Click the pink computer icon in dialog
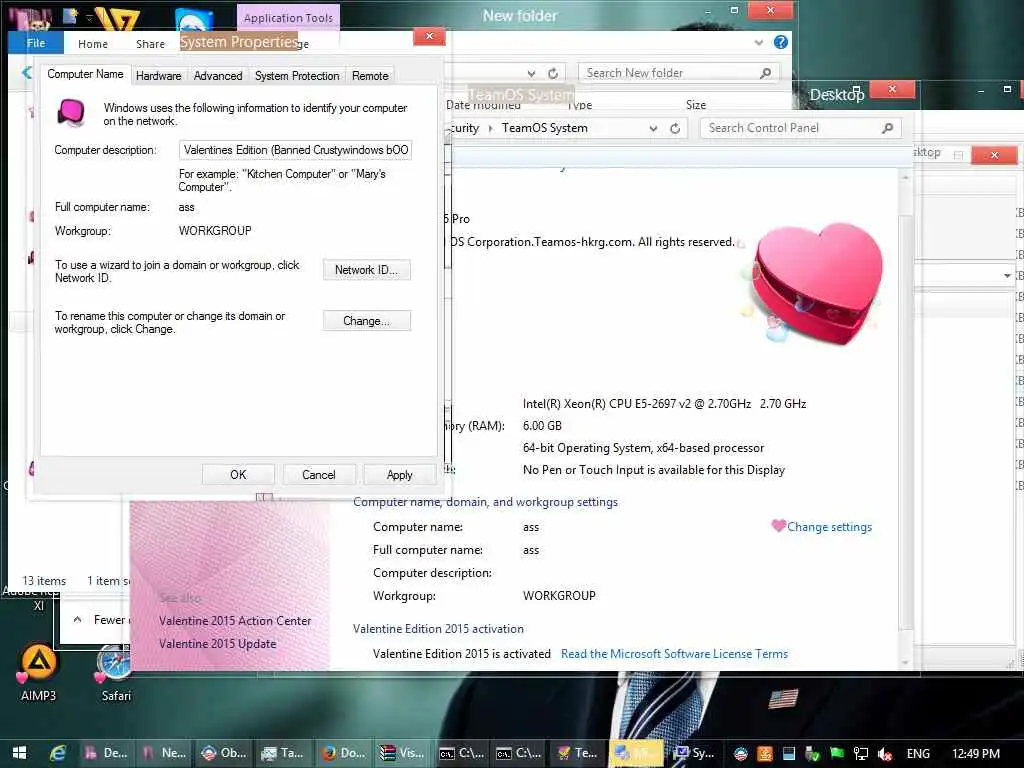This screenshot has width=1024, height=768. (71, 112)
